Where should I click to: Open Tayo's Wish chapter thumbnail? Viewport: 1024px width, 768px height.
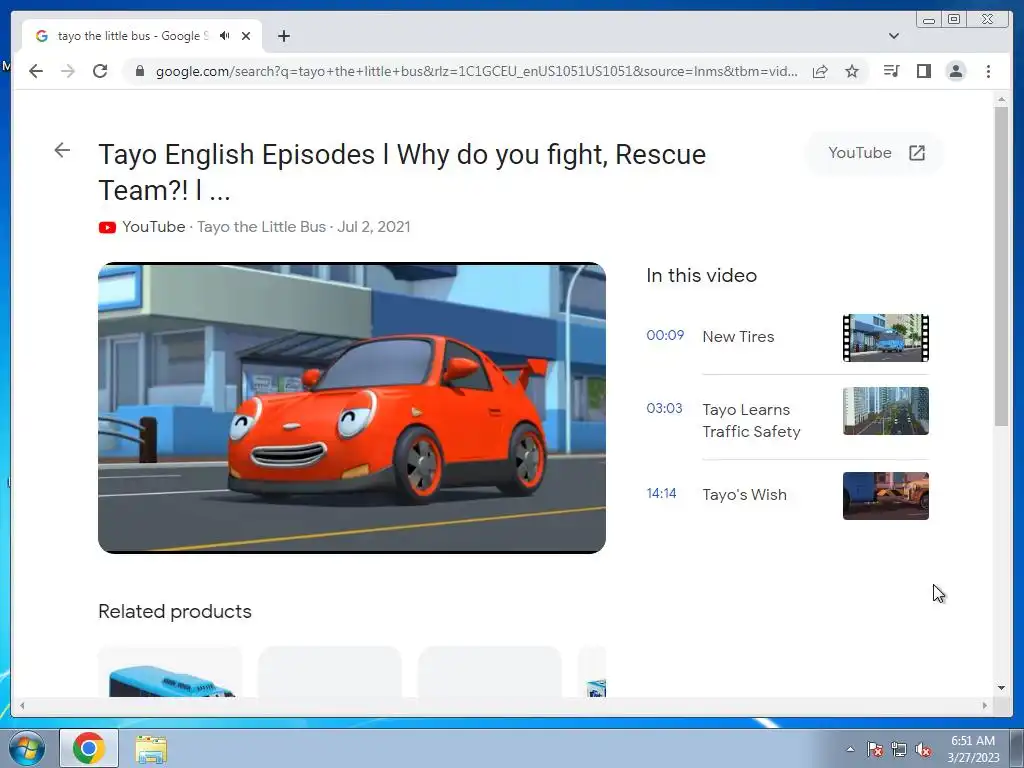tap(886, 496)
